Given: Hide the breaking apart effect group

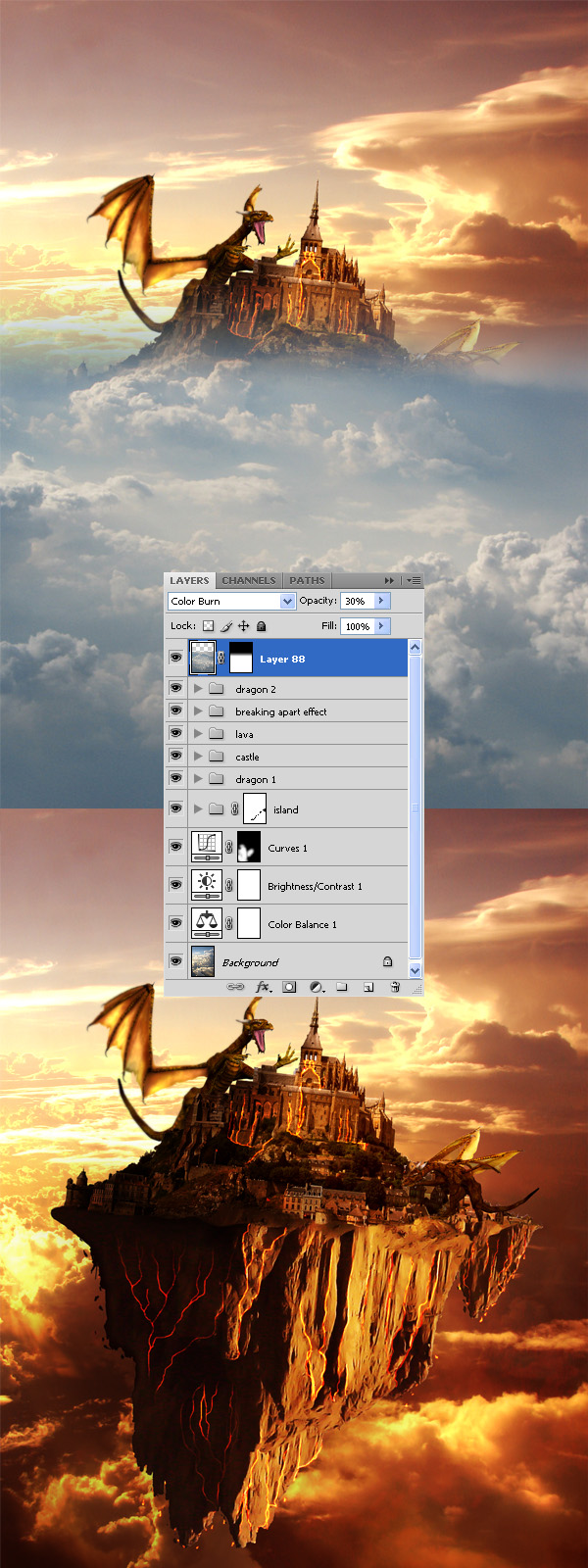Looking at the screenshot, I should (x=176, y=710).
